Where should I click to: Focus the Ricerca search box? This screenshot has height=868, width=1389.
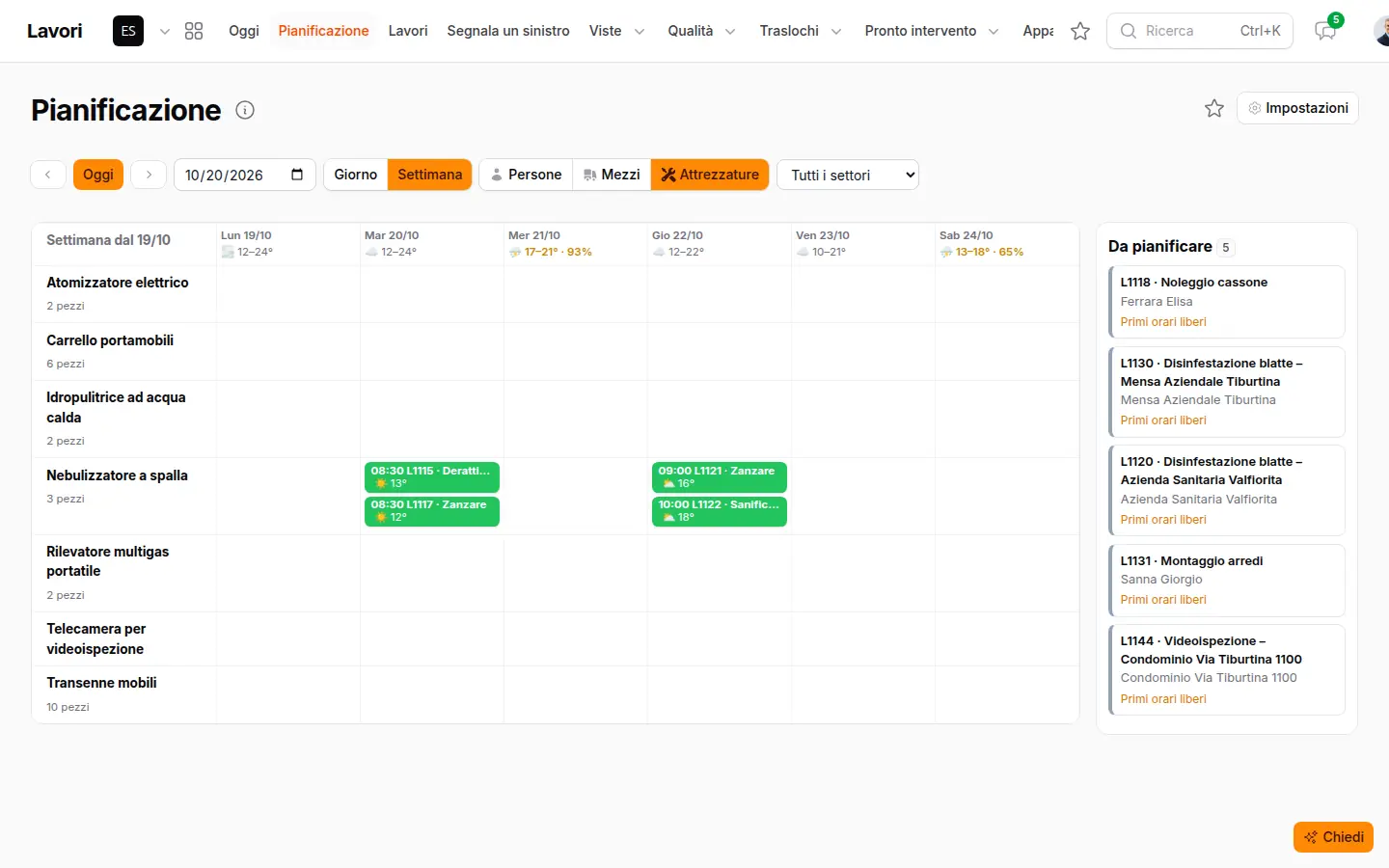pos(1199,31)
